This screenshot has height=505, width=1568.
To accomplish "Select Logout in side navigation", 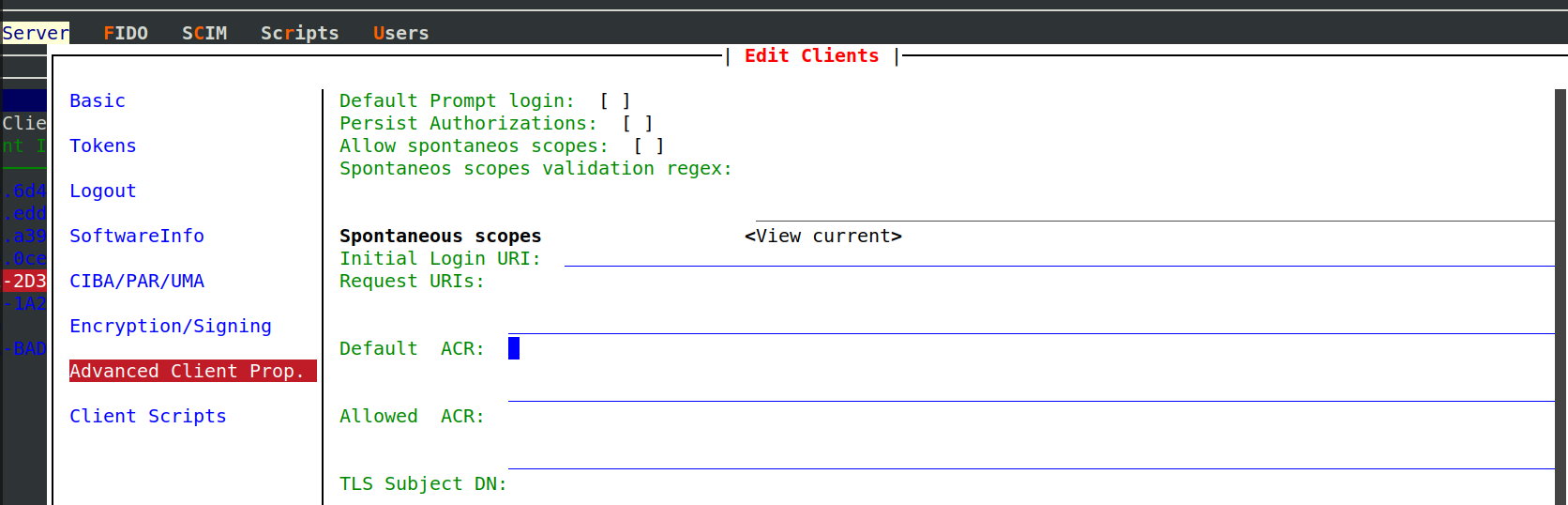I will click(103, 191).
